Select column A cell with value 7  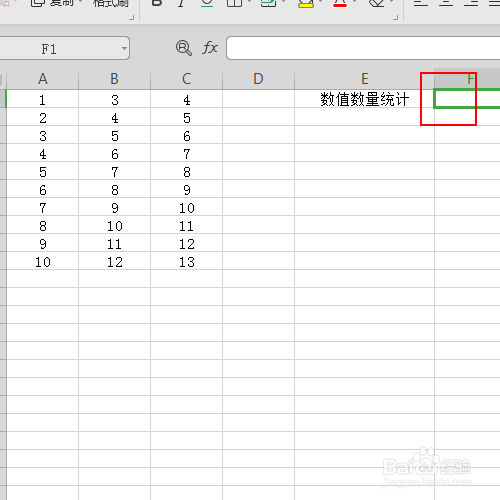pyautogui.click(x=42, y=208)
